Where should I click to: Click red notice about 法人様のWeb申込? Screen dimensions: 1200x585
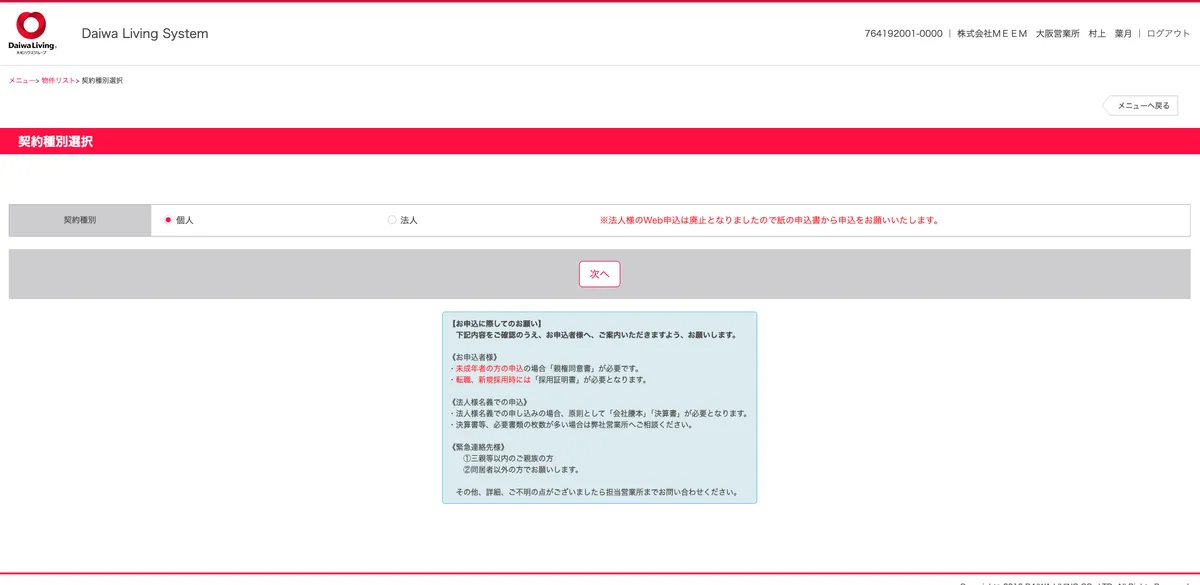768,220
